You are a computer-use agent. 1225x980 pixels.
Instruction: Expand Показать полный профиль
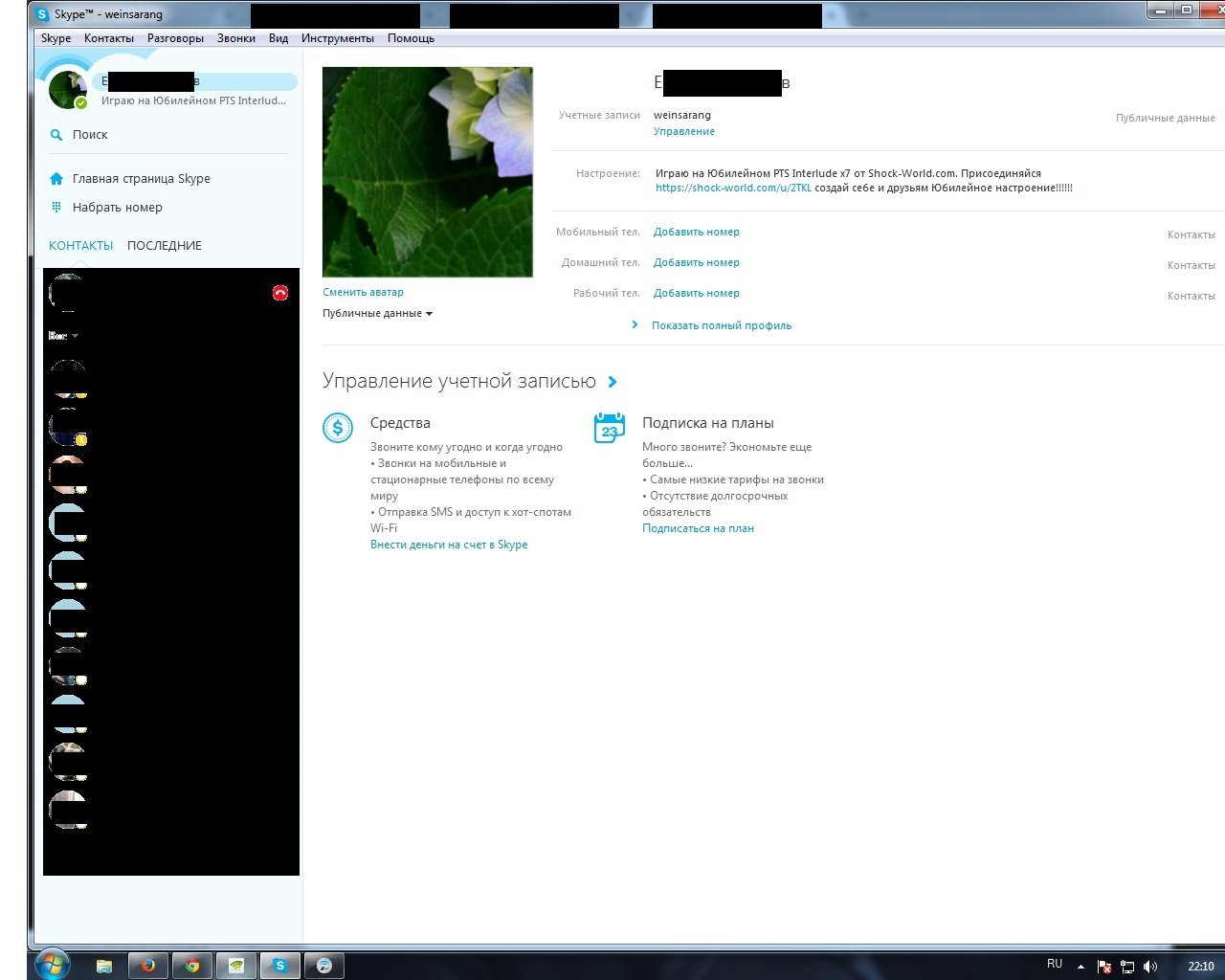(722, 325)
